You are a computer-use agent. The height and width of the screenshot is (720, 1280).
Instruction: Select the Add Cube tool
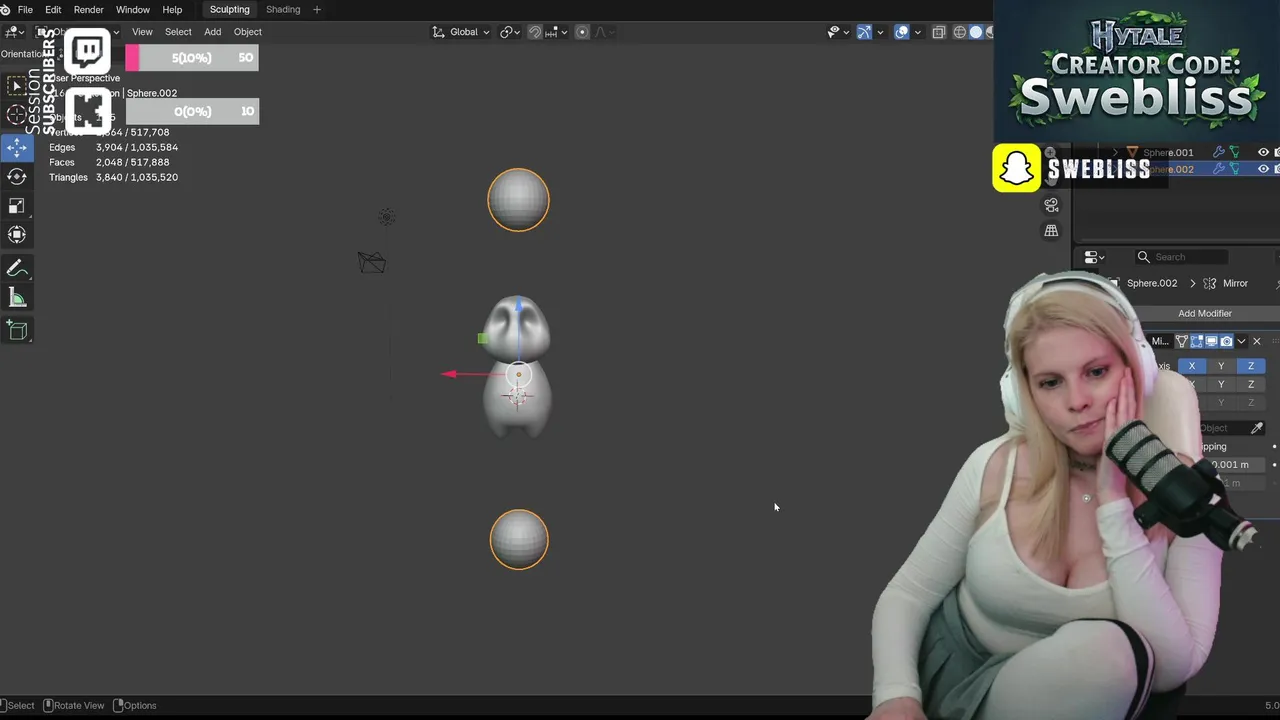tap(17, 330)
